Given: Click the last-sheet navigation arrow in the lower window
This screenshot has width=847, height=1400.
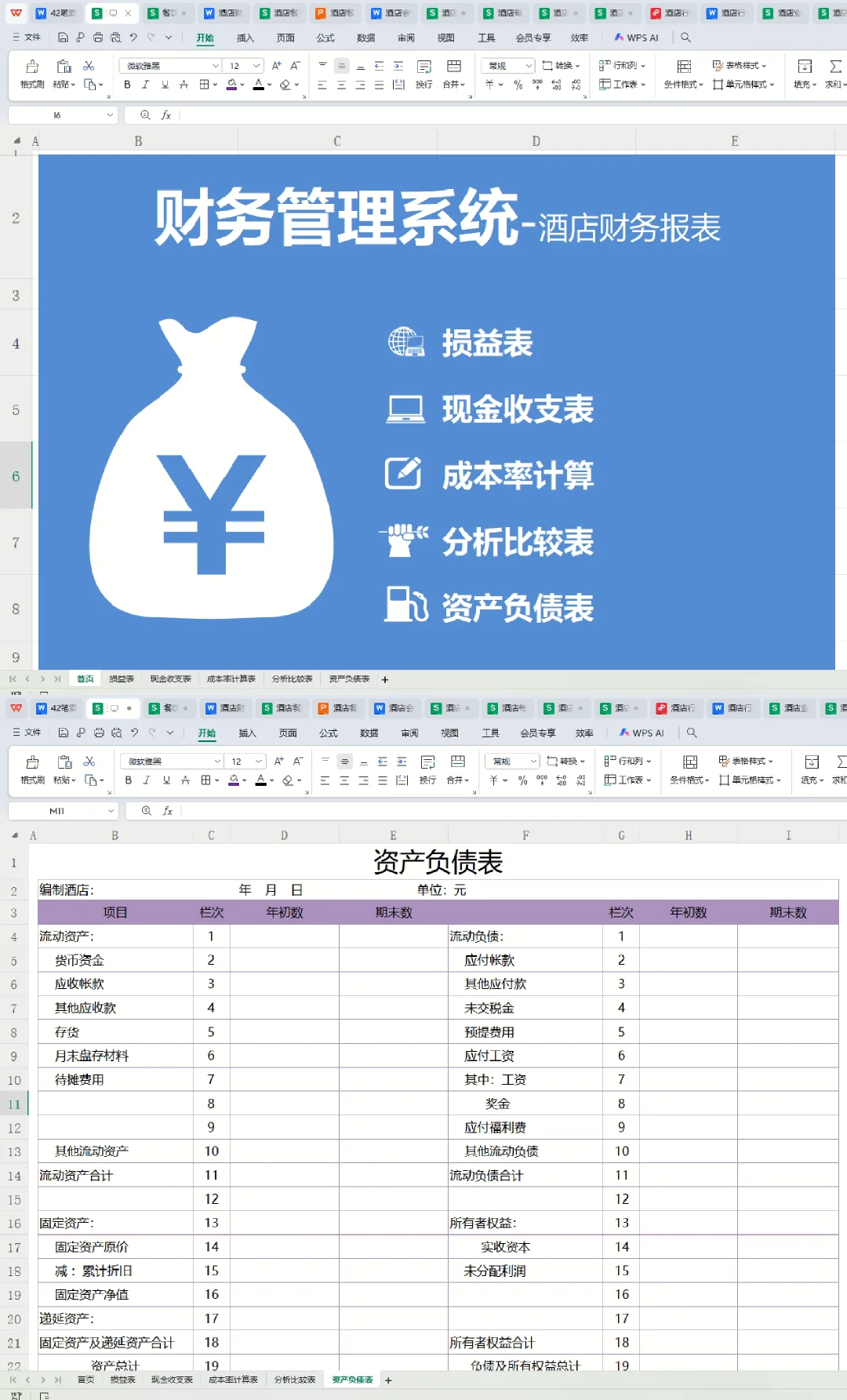Looking at the screenshot, I should click(x=57, y=1380).
